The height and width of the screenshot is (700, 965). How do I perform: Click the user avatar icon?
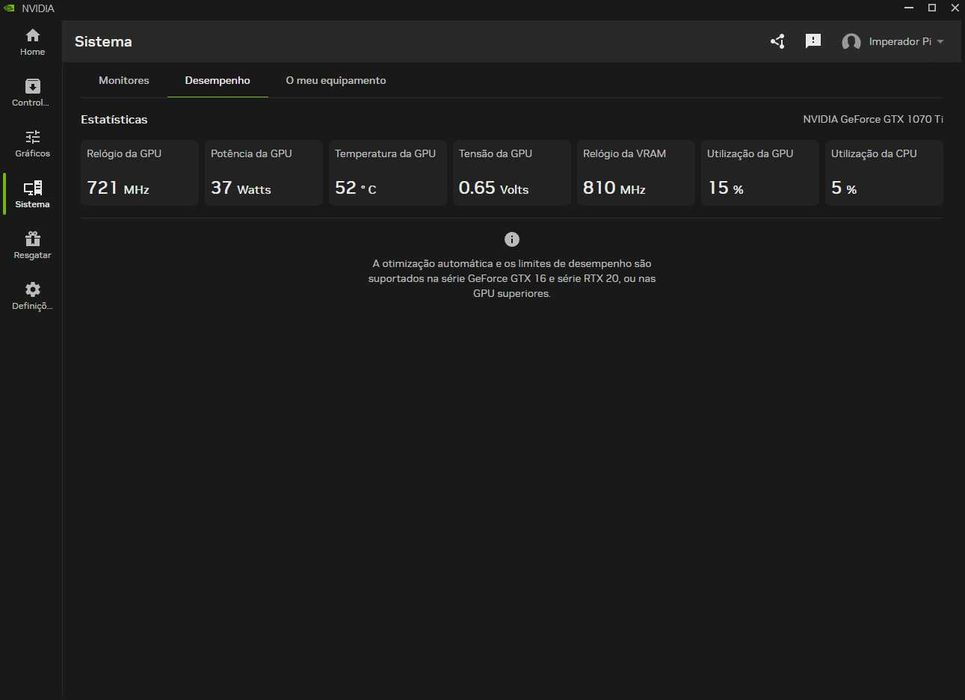coord(851,42)
